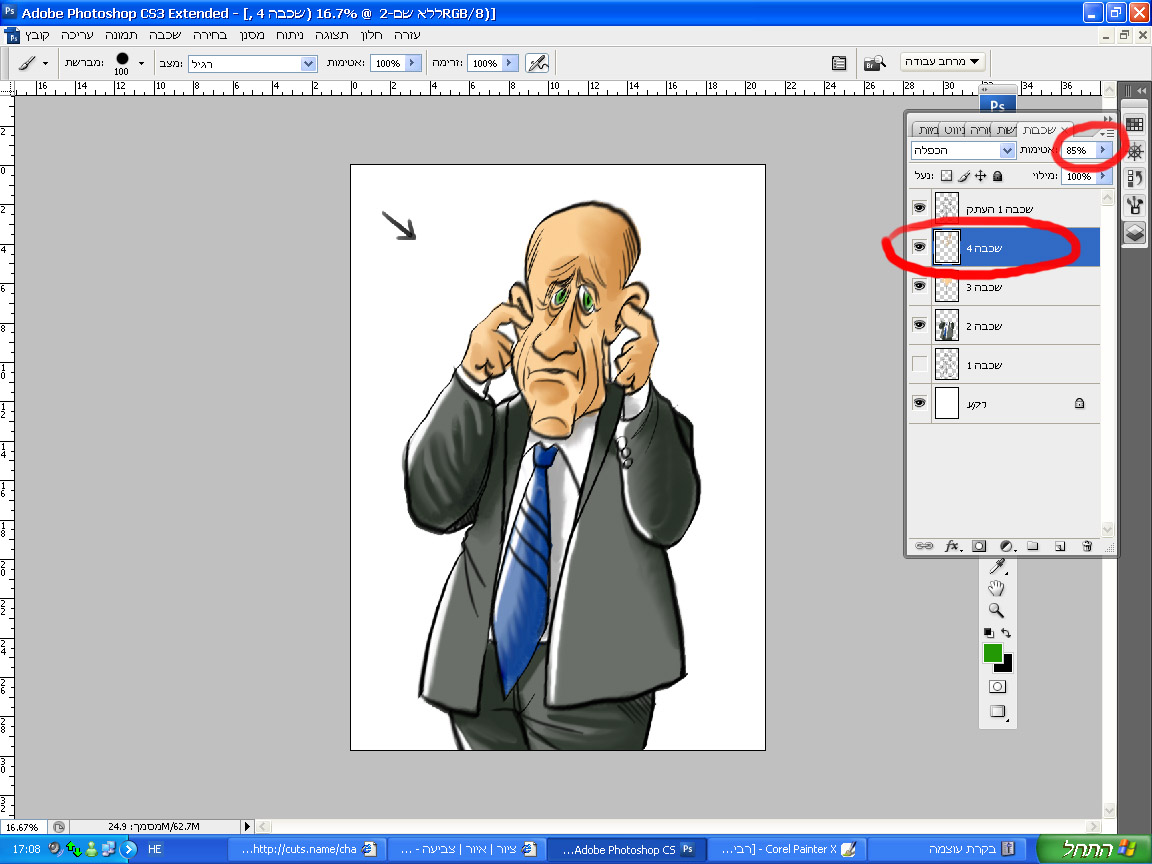
Task: Open the brush mode רגיל dropdown
Action: [309, 64]
